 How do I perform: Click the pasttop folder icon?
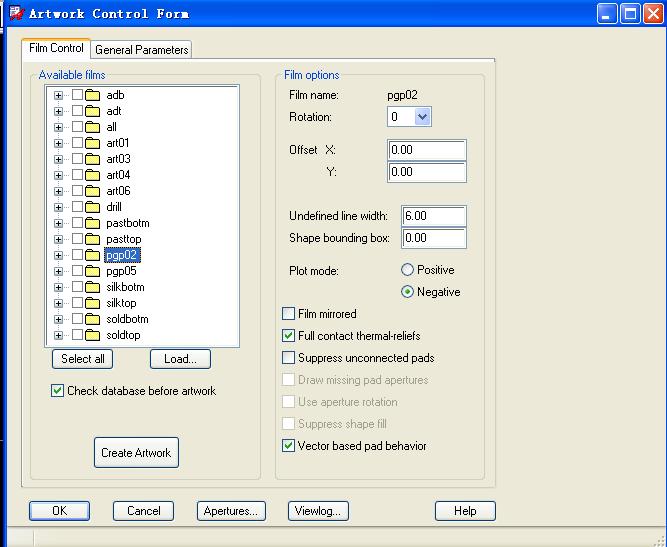pyautogui.click(x=92, y=239)
